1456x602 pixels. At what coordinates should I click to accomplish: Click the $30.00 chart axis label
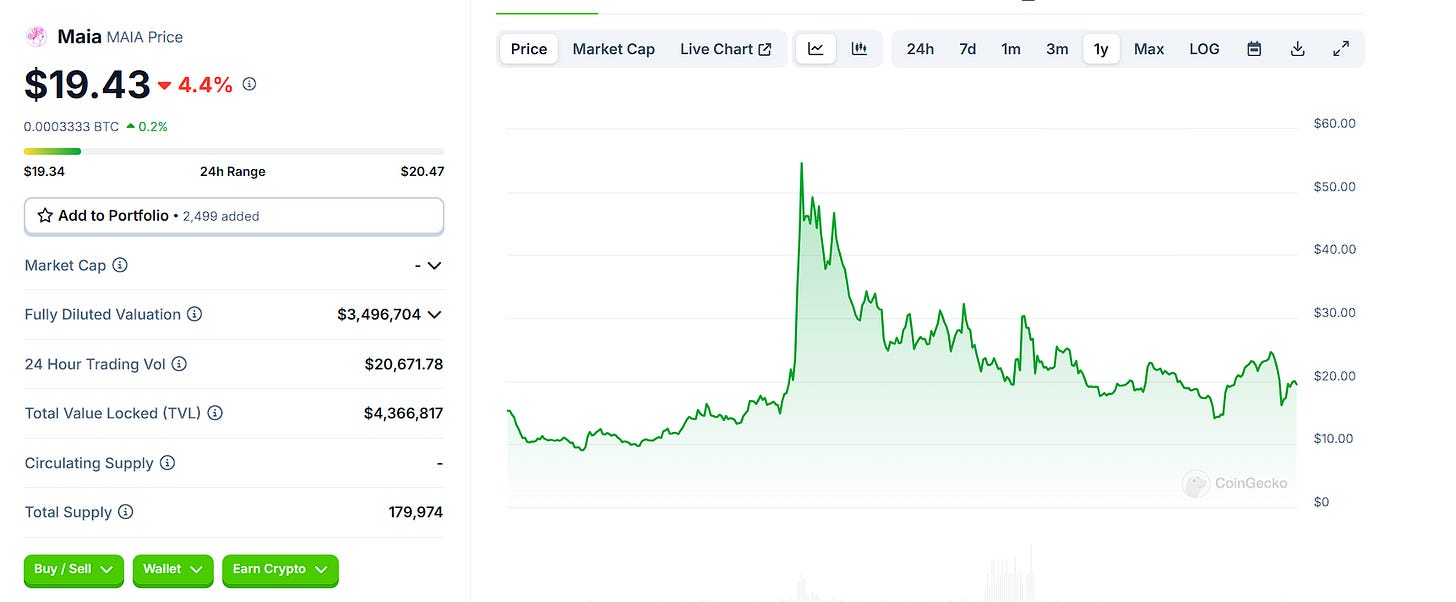1335,312
